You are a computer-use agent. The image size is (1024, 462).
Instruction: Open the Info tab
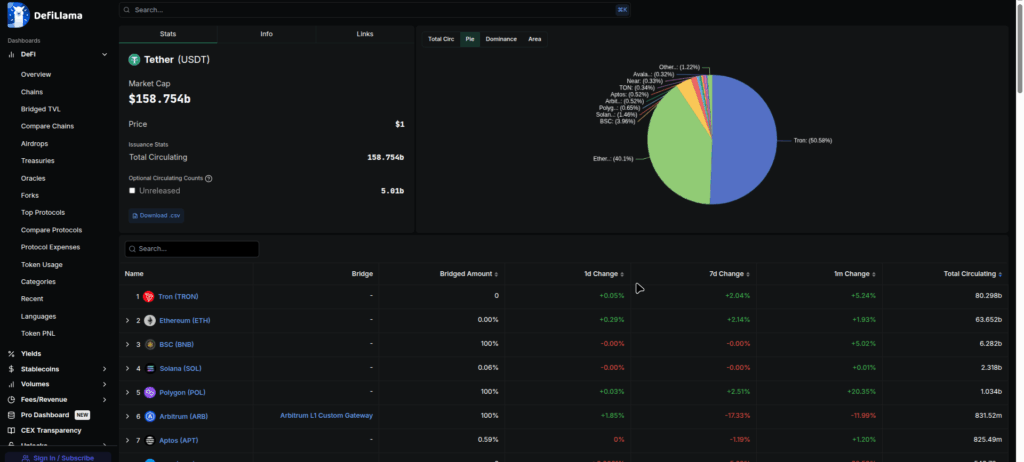tap(266, 34)
